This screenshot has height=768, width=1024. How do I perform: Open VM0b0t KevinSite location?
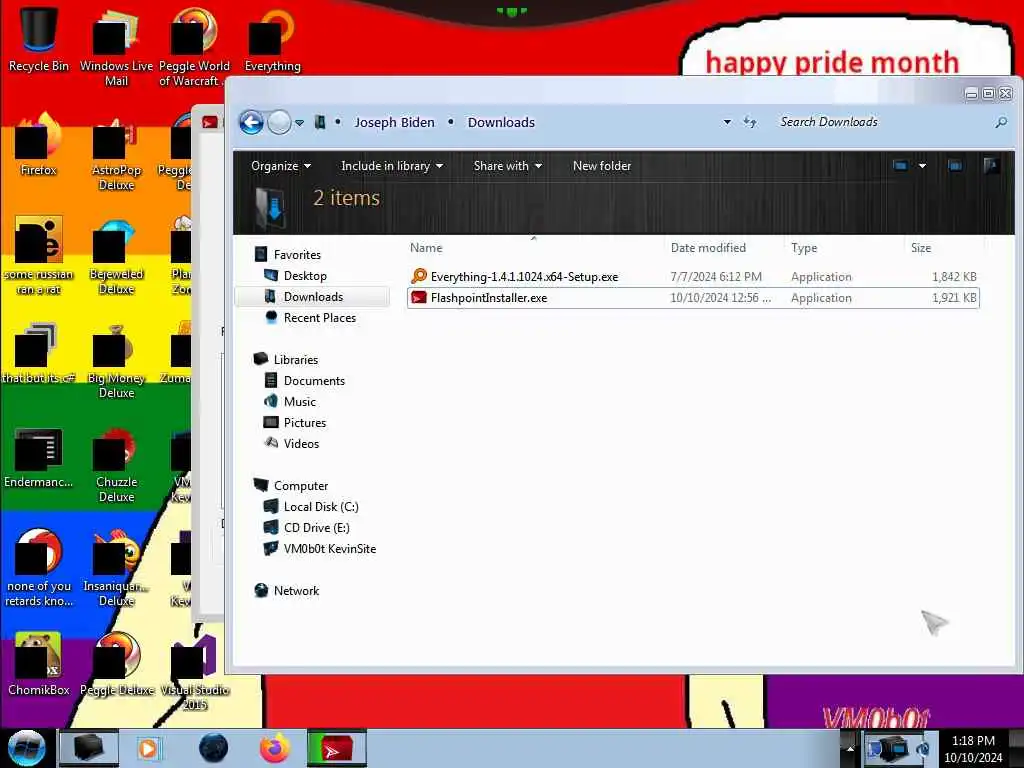[x=329, y=549]
